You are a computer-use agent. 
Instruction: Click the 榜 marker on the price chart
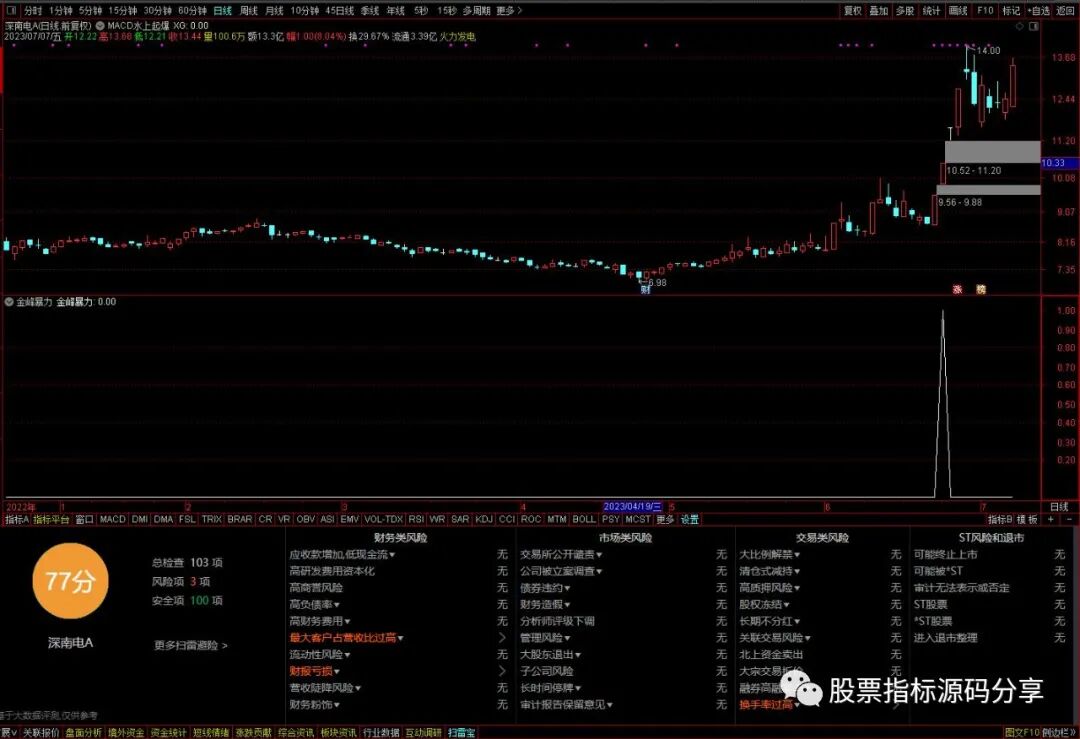981,289
